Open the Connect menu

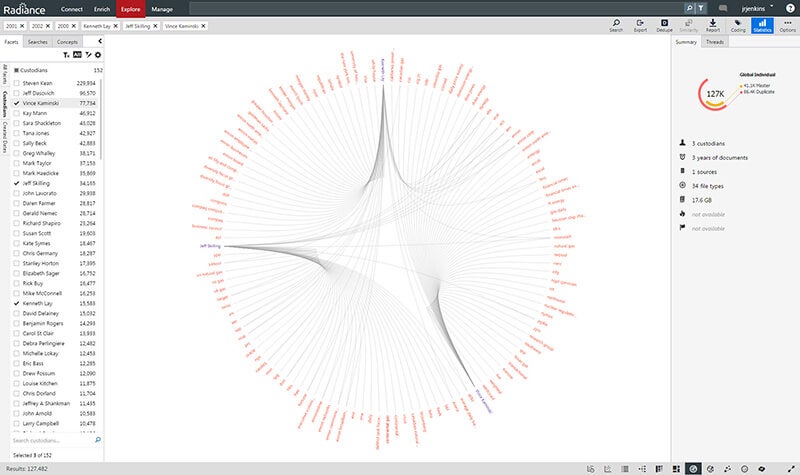[71, 9]
